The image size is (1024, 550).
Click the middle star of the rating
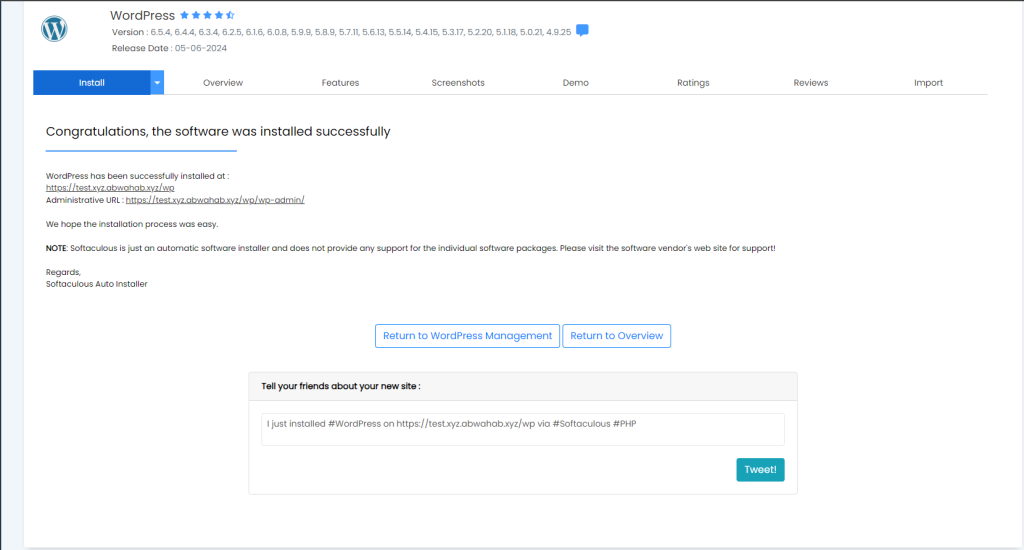[x=207, y=16]
